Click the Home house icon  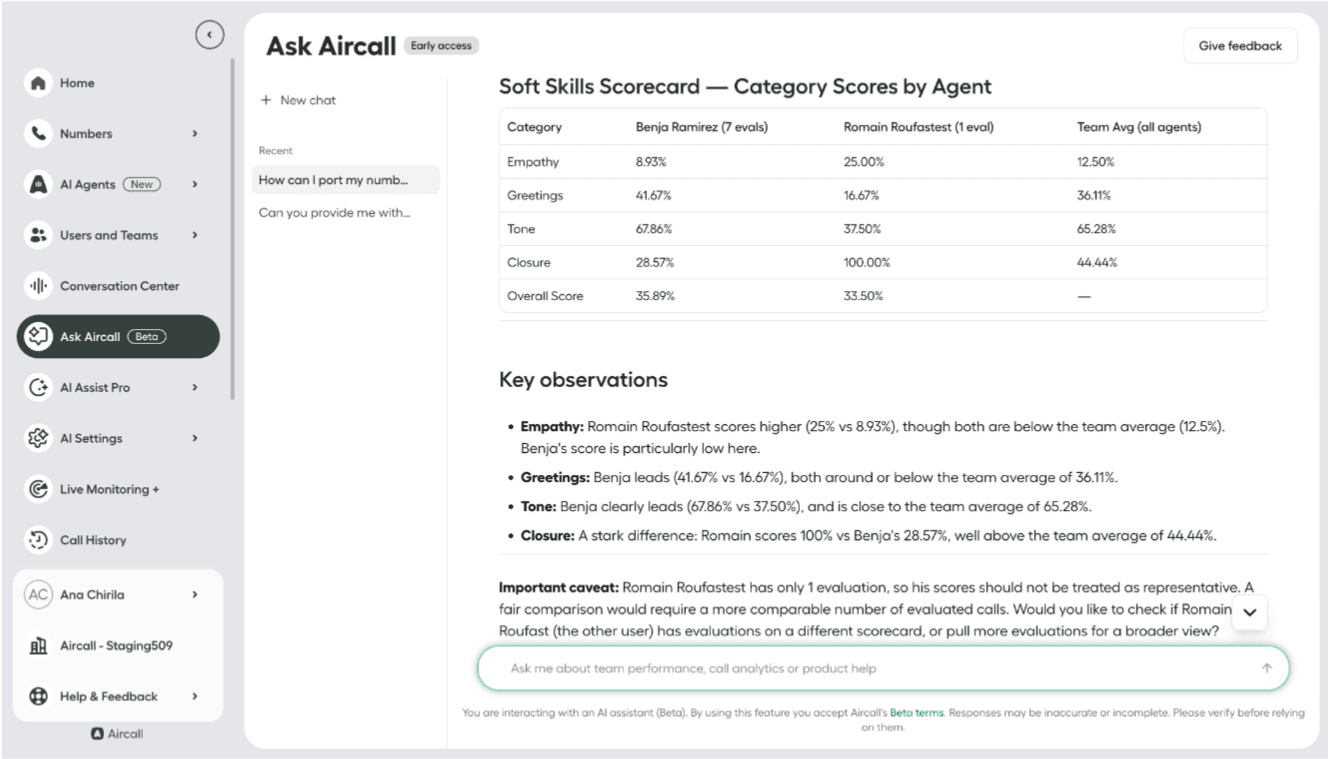[x=39, y=83]
